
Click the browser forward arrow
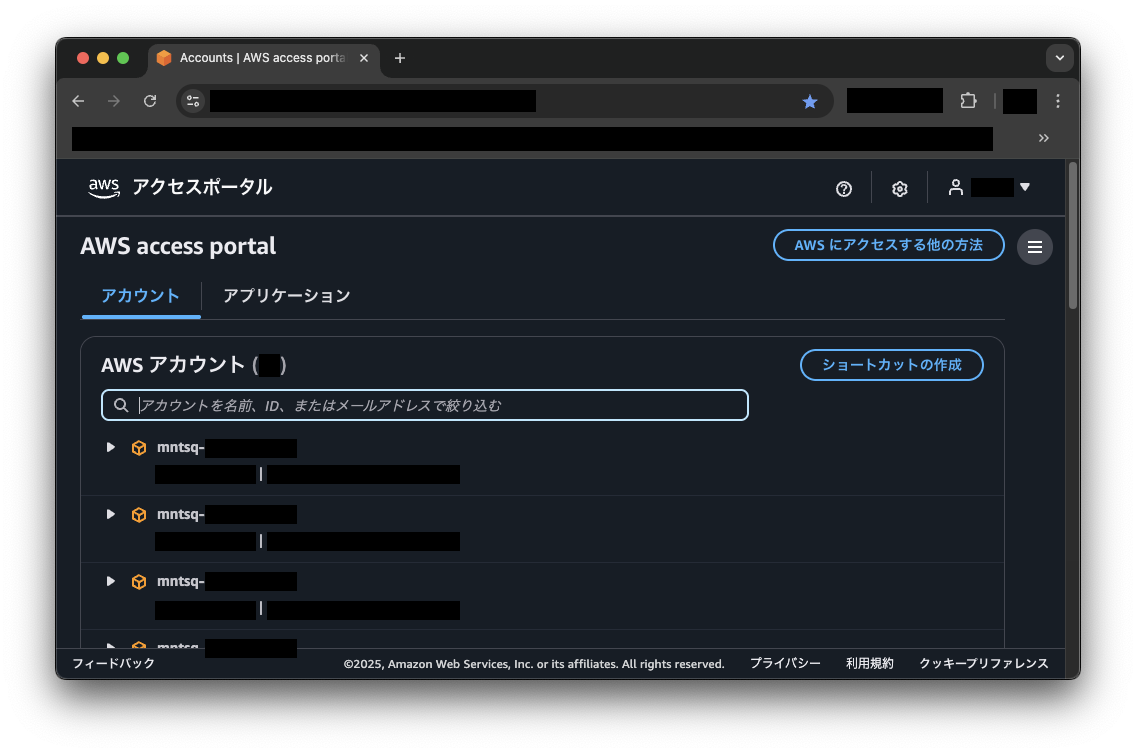pos(114,101)
